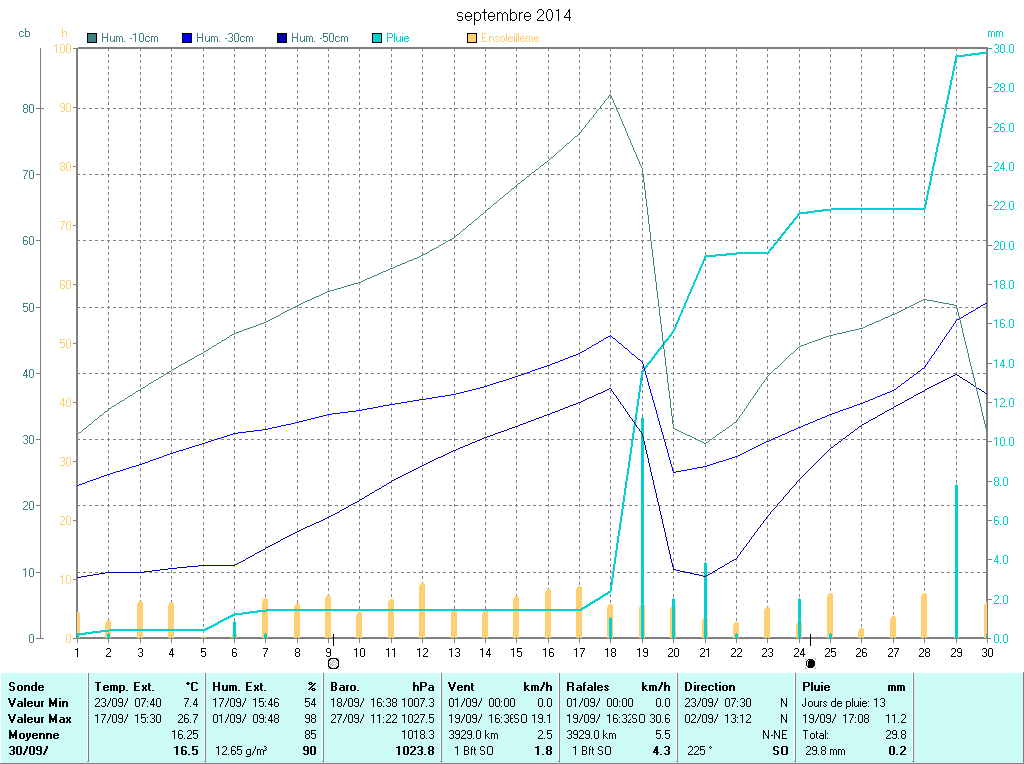This screenshot has width=1024, height=764.
Task: Select the Baro. hPa column header
Action: (383, 687)
